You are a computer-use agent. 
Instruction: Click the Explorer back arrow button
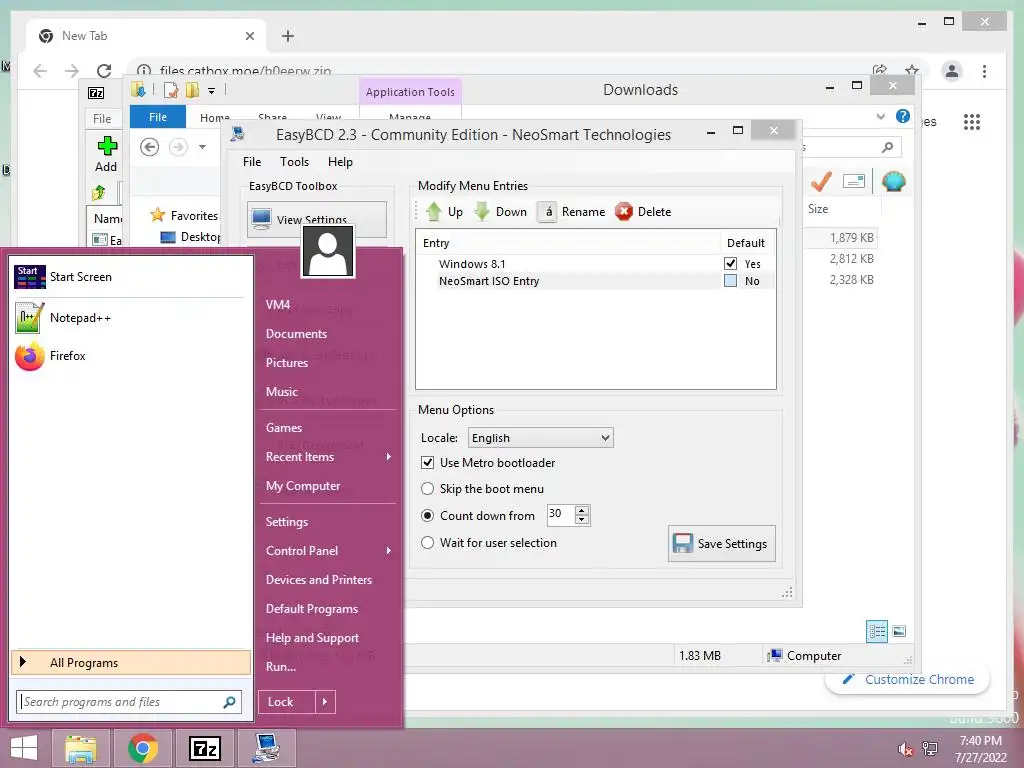[150, 147]
